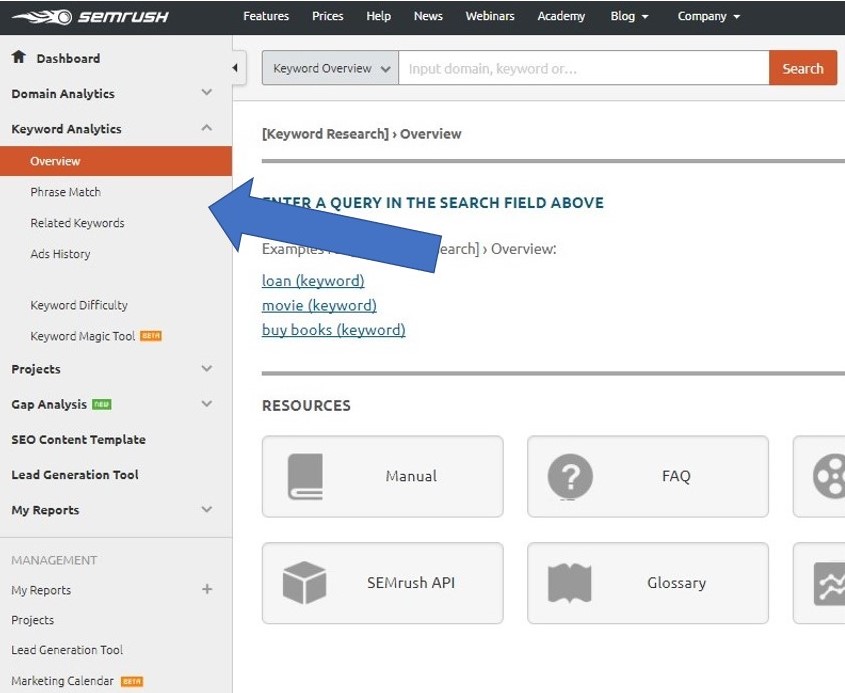Screen dimensions: 845x693
Task: Open Prices in the top menu
Action: [328, 16]
